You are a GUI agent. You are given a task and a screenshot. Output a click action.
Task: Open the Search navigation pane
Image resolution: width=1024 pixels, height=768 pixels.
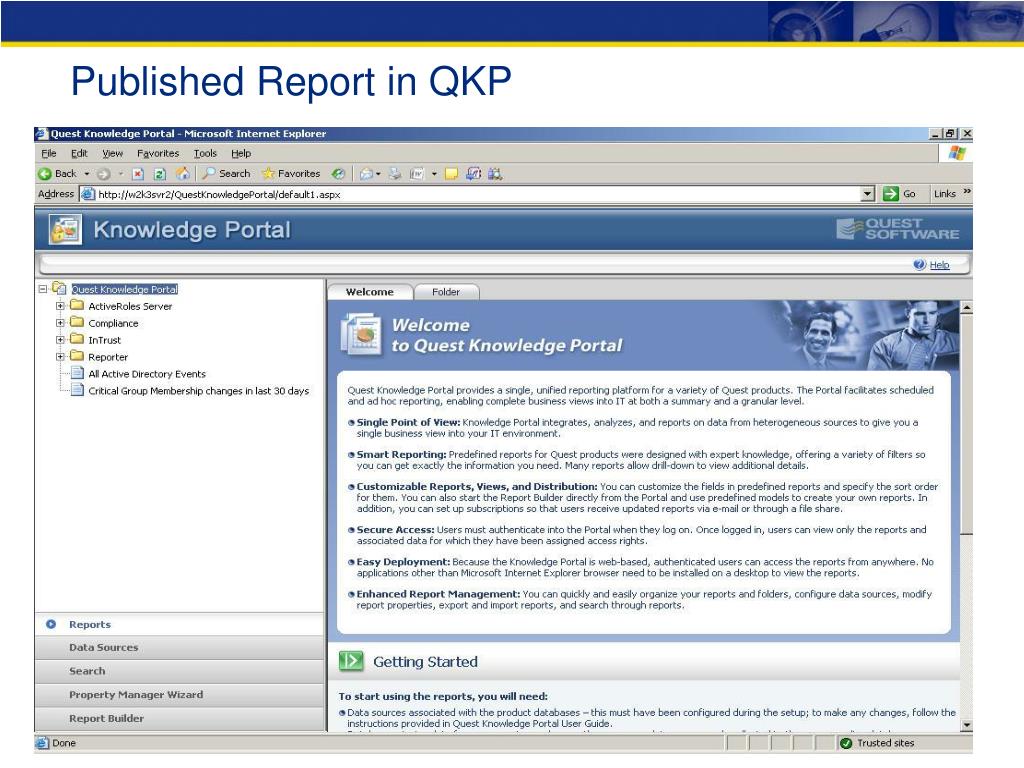180,671
